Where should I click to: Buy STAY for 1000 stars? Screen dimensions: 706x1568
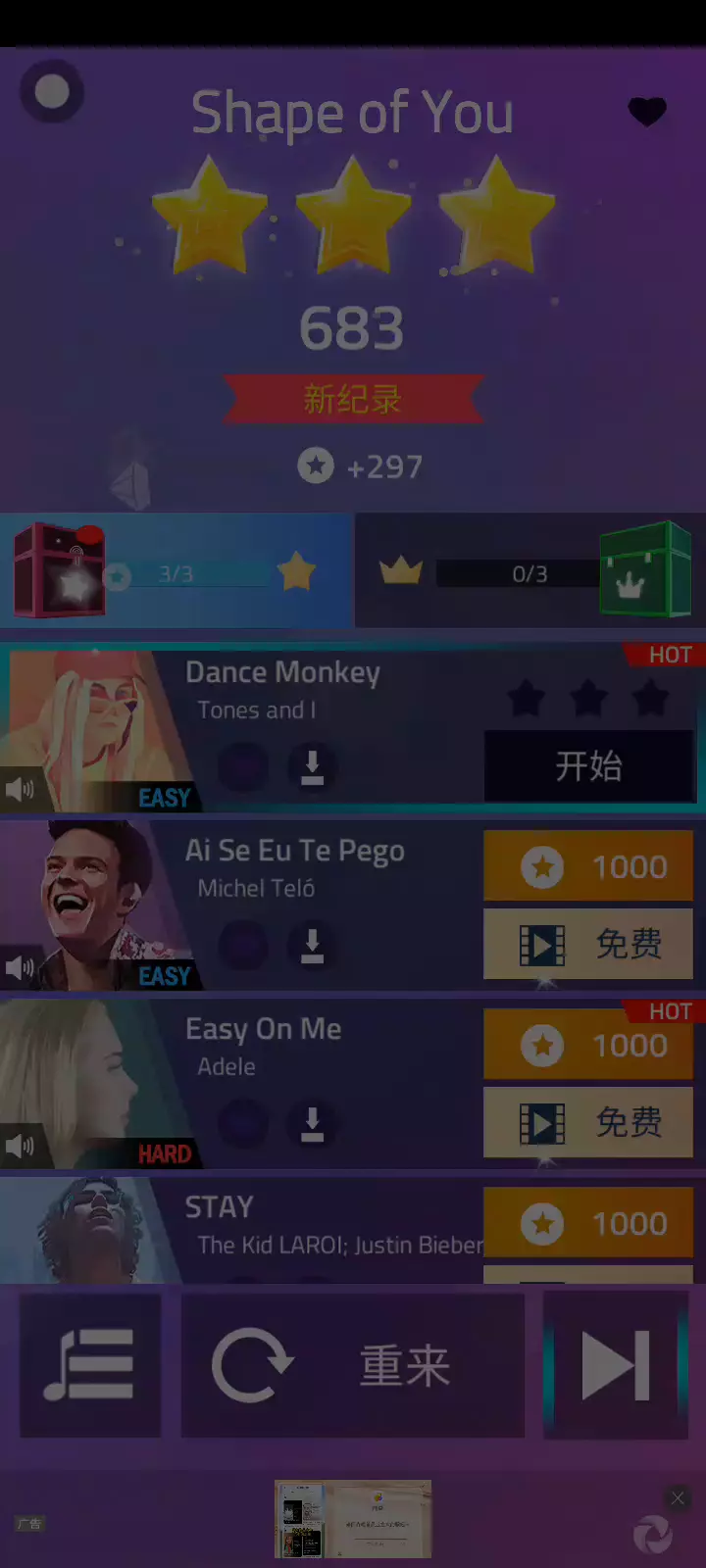pos(588,1223)
